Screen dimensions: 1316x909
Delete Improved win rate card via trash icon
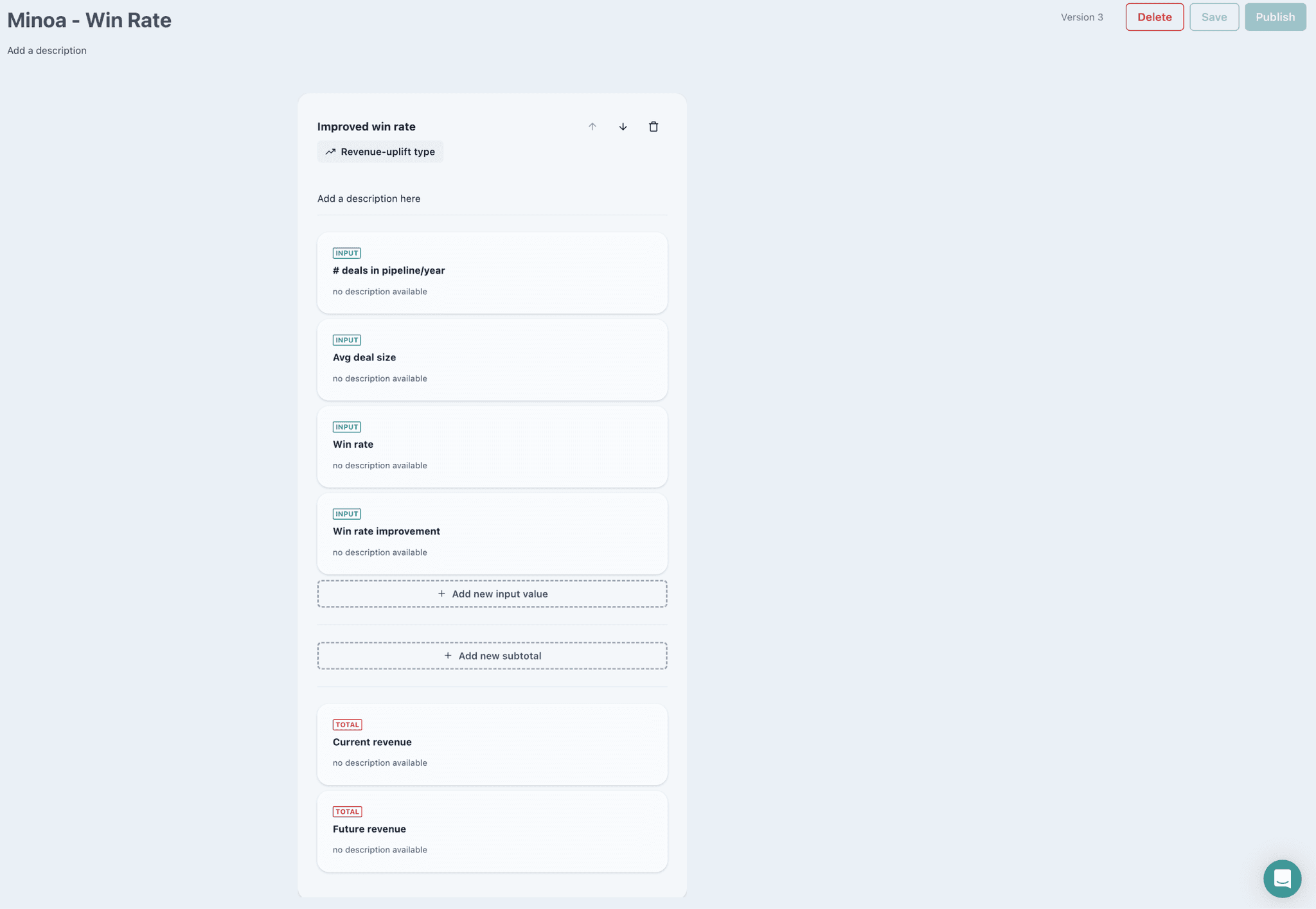[x=653, y=127]
